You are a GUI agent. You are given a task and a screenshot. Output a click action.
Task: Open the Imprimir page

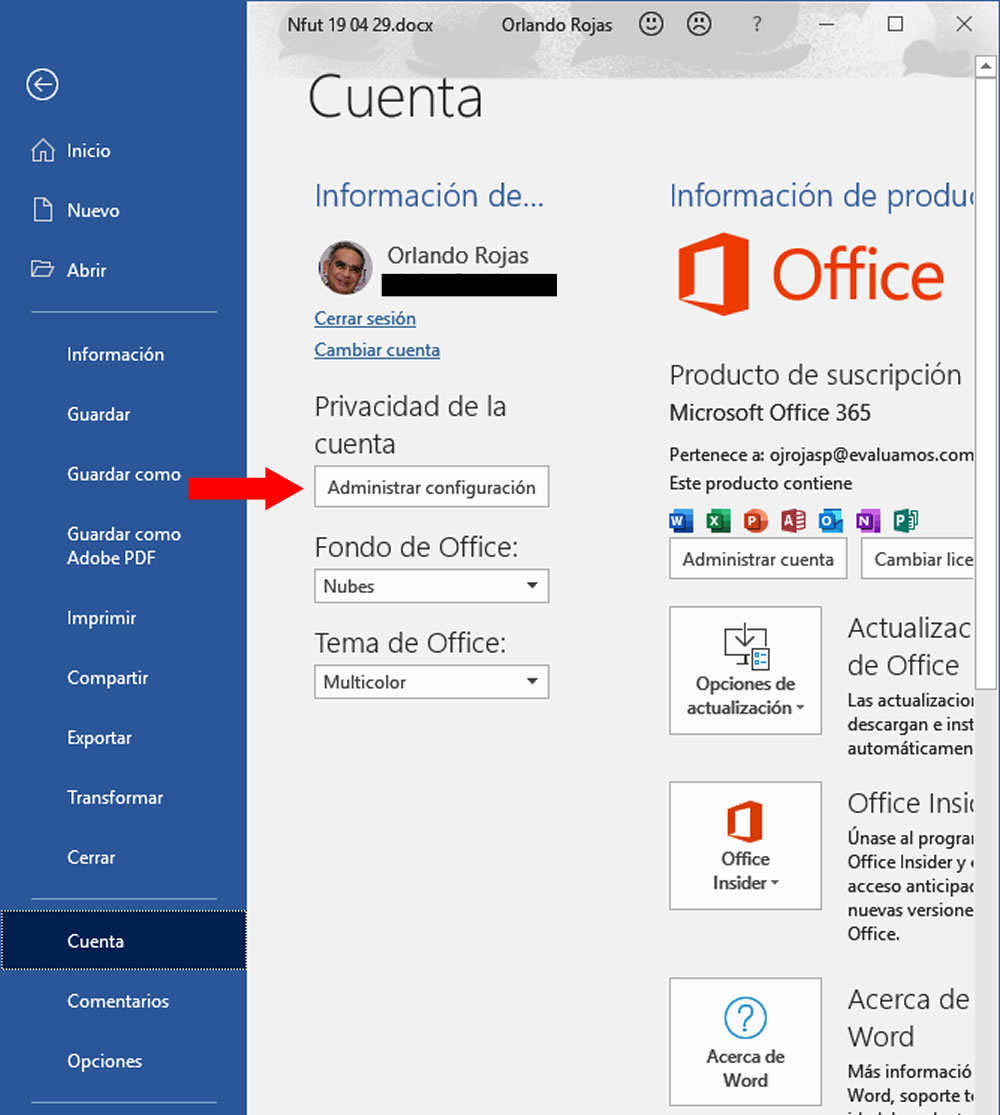coord(102,618)
